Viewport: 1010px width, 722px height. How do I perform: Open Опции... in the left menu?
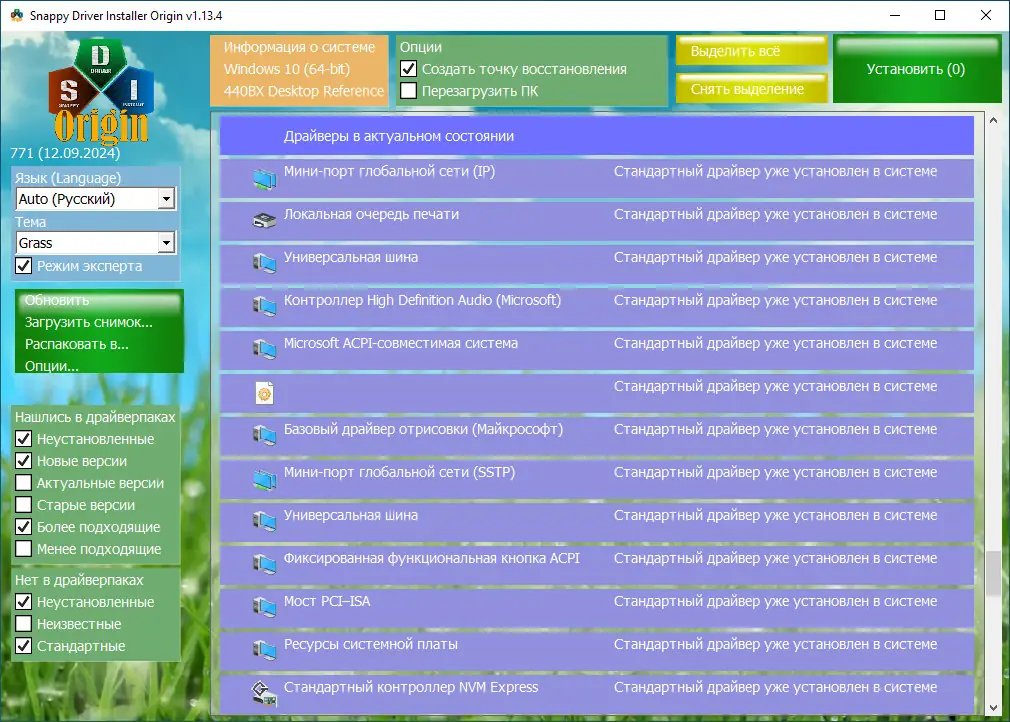[x=52, y=366]
